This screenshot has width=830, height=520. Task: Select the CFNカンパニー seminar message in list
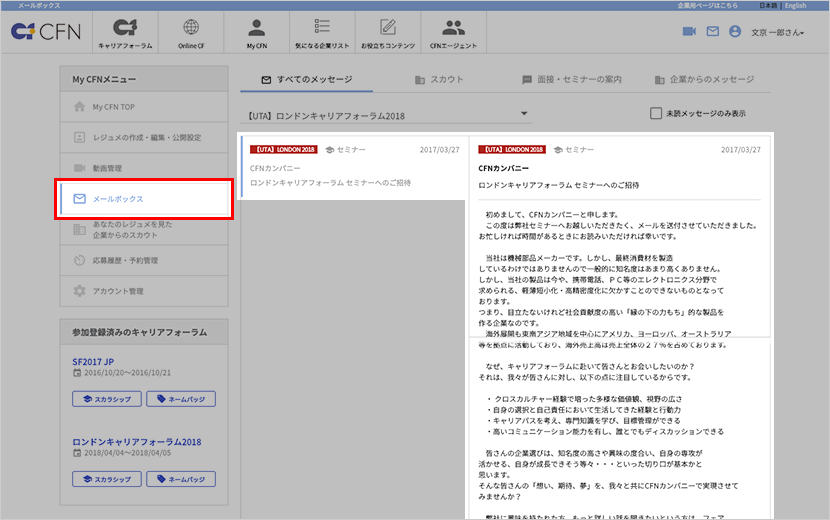[353, 167]
